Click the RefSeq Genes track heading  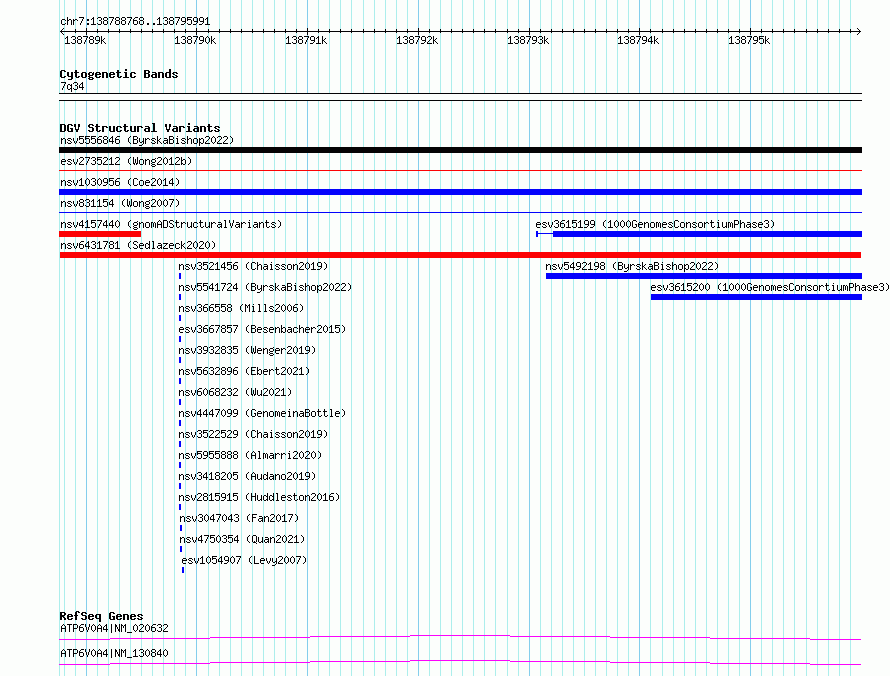coord(101,616)
